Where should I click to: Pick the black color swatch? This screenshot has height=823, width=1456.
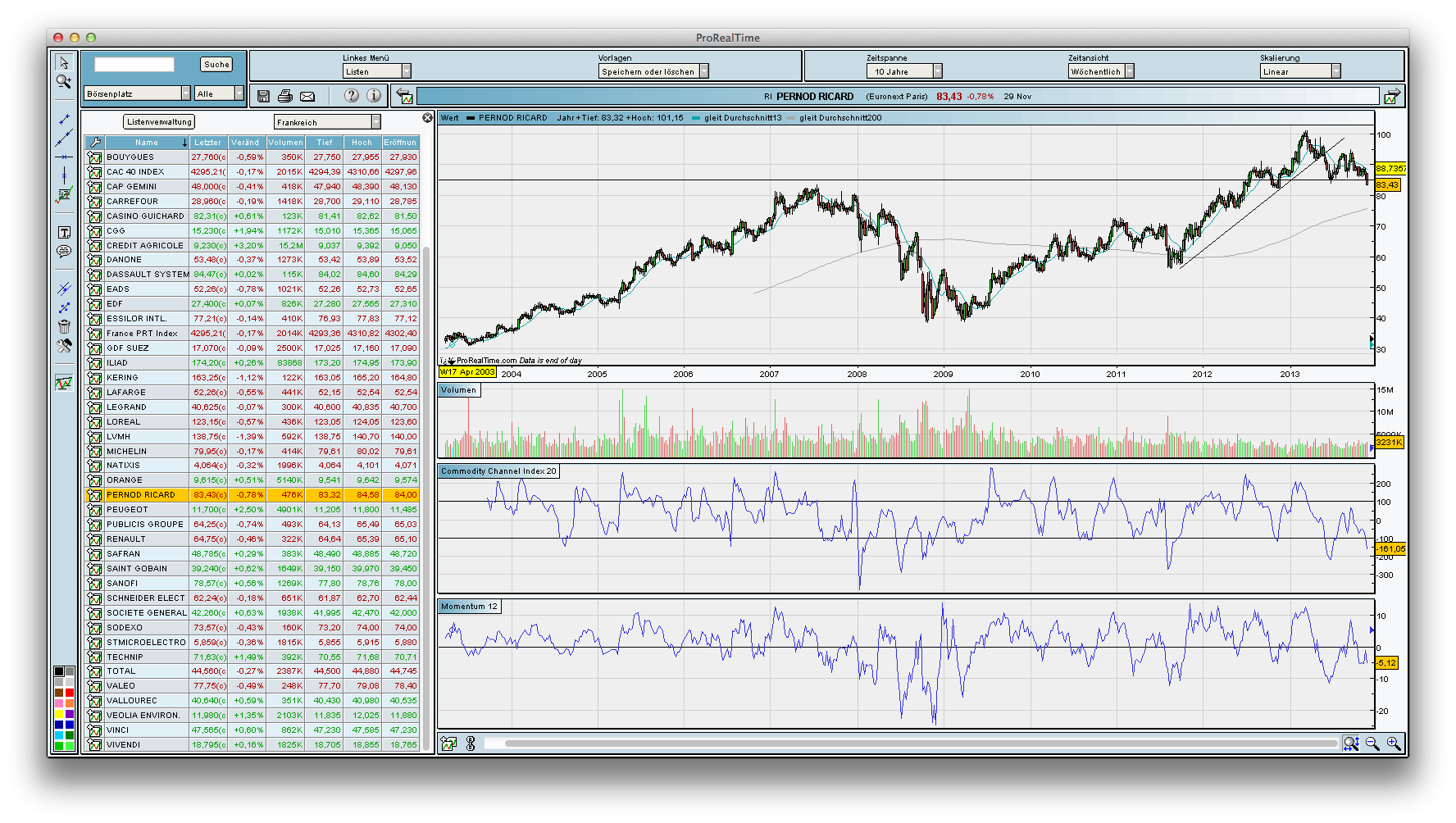pos(59,671)
